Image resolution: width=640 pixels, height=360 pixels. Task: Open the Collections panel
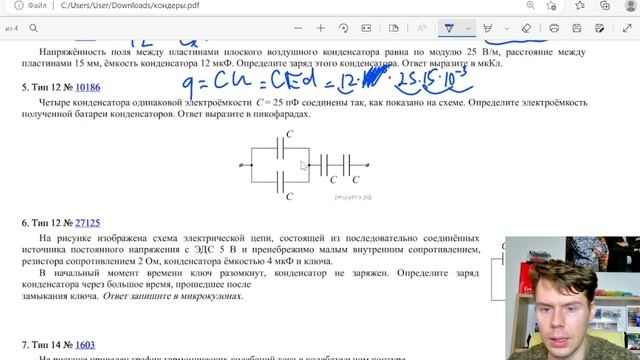(x=605, y=5)
